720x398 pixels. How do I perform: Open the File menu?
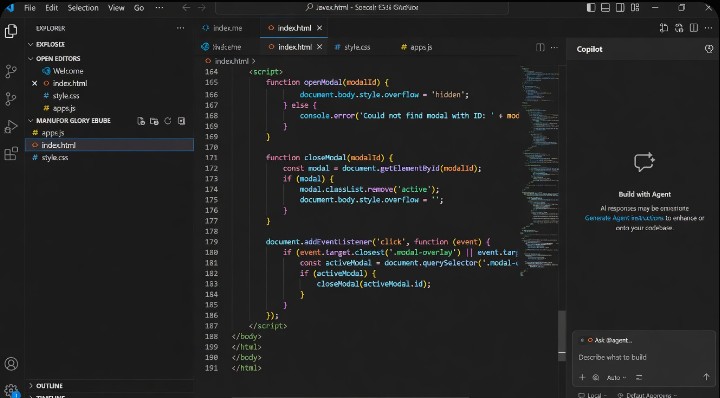[29, 8]
